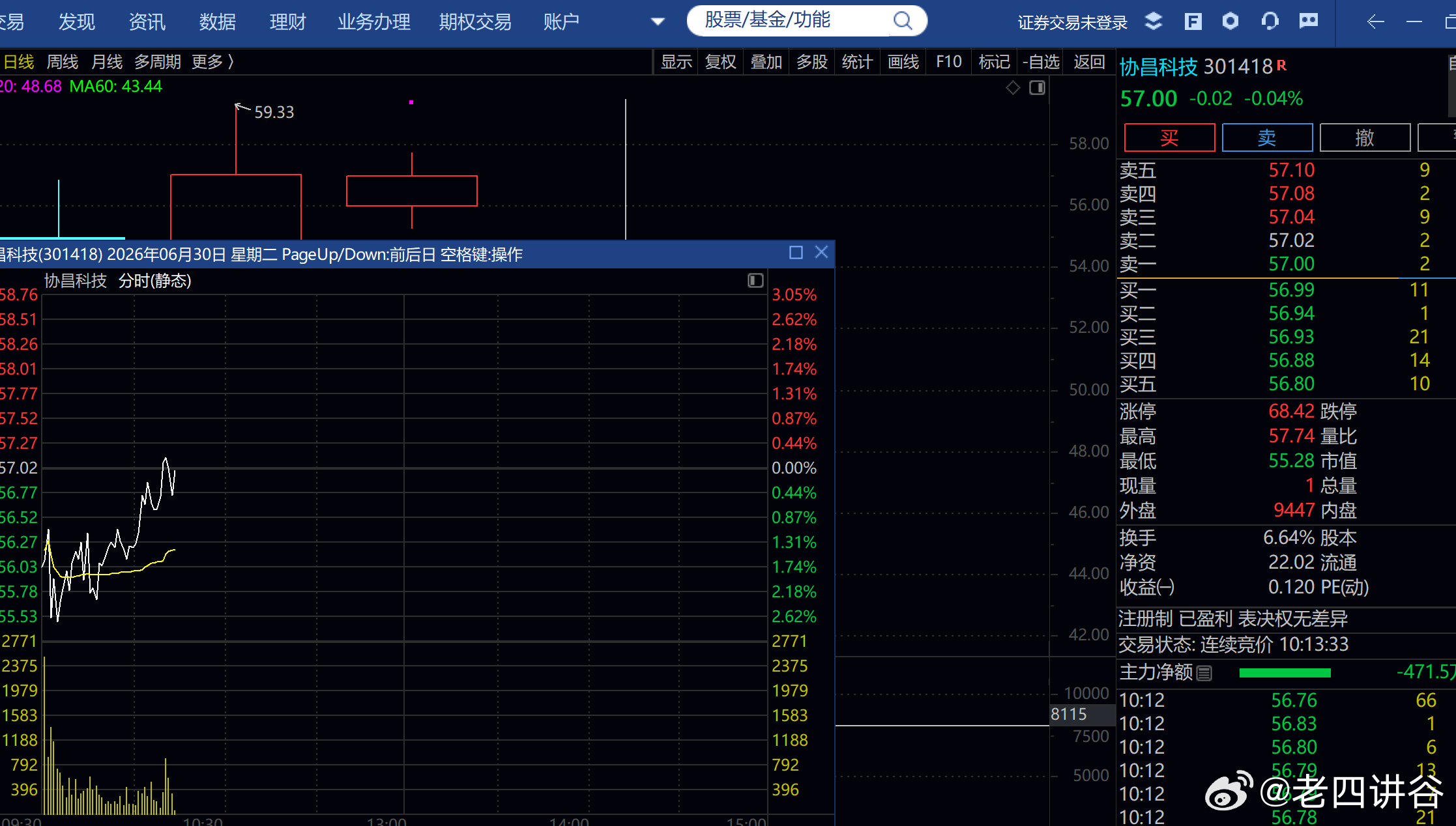
Task: Open the 叠加 overlay menu
Action: coord(766,63)
